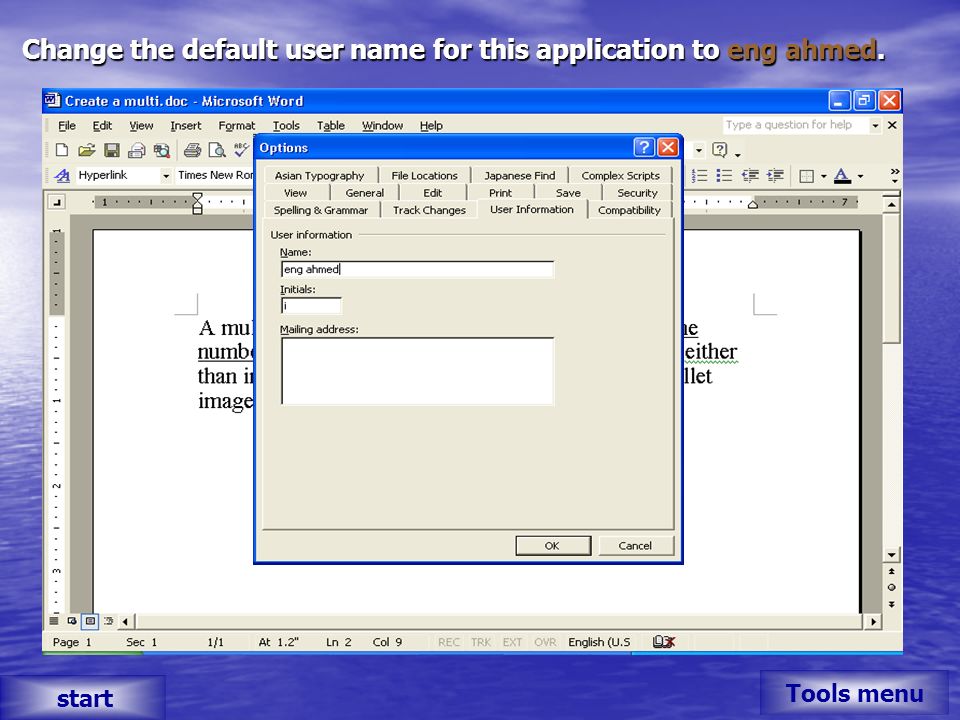
Task: Click the Name field containing eng ahmed
Action: click(418, 269)
